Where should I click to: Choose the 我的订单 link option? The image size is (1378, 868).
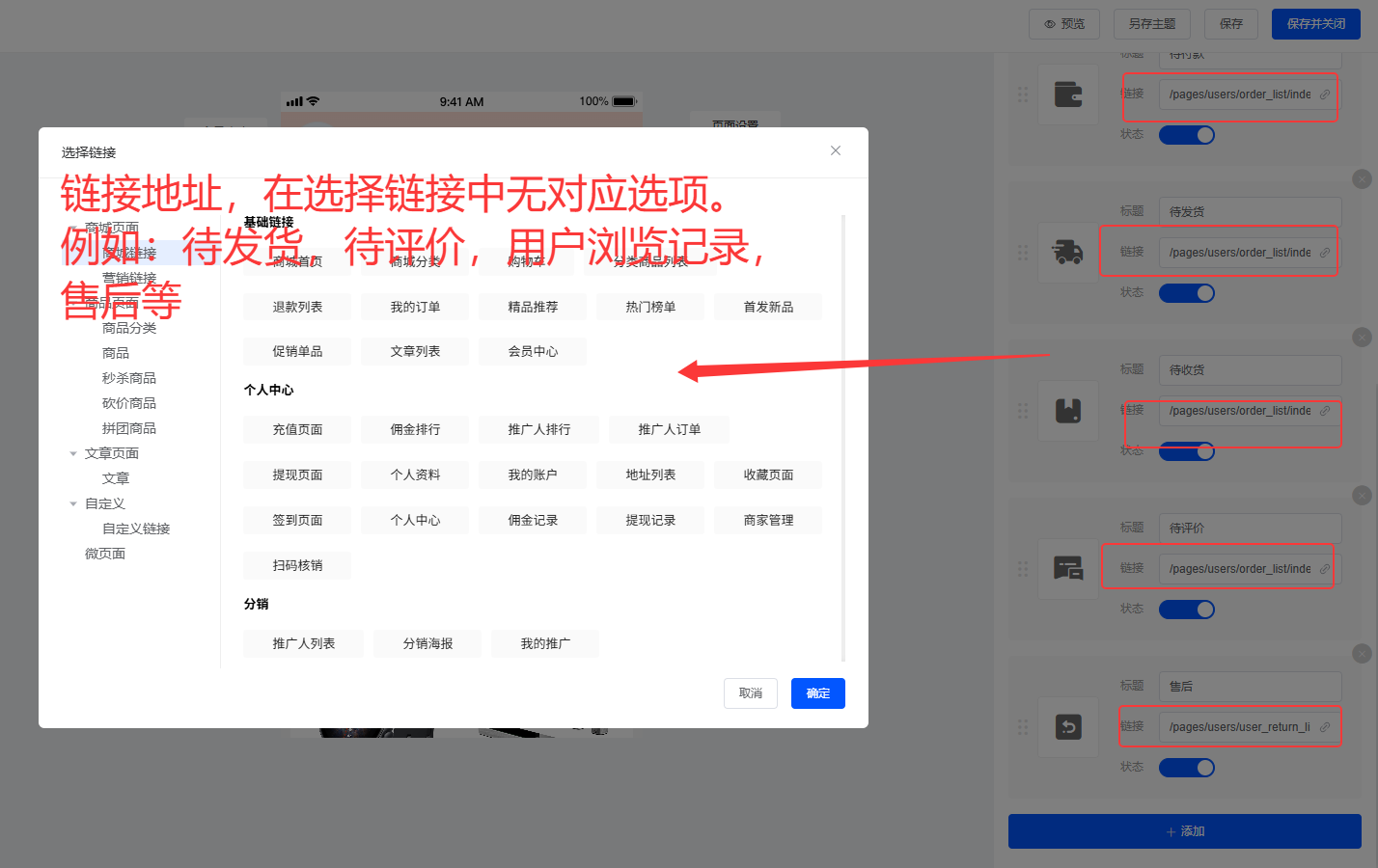point(415,307)
